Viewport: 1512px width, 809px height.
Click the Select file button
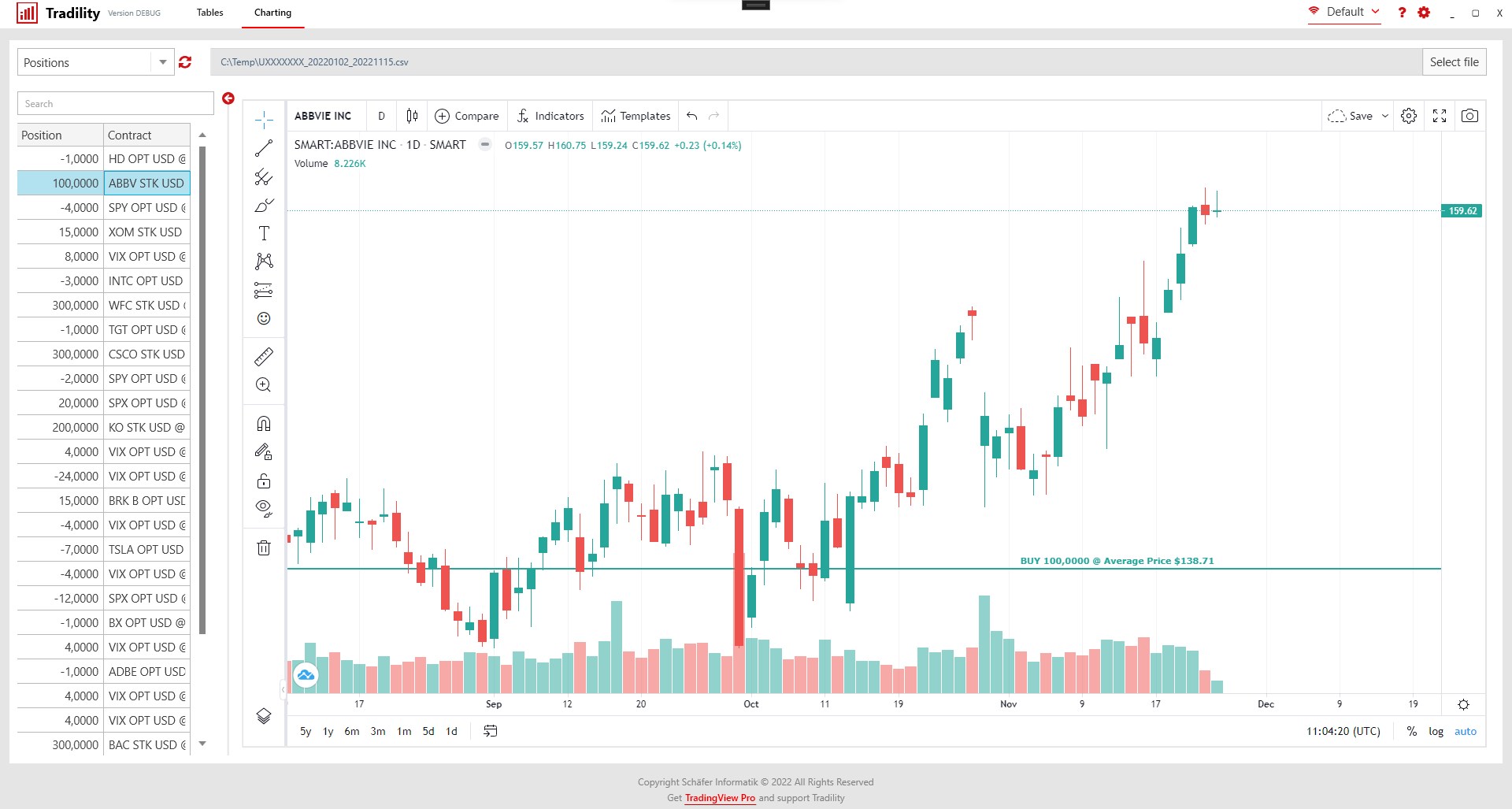pos(1454,61)
